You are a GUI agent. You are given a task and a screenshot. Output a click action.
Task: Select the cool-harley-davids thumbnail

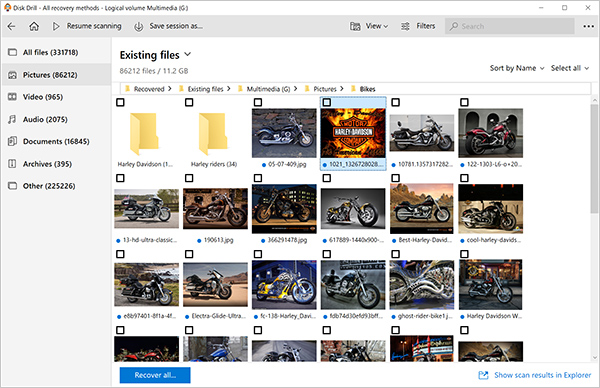pos(491,209)
